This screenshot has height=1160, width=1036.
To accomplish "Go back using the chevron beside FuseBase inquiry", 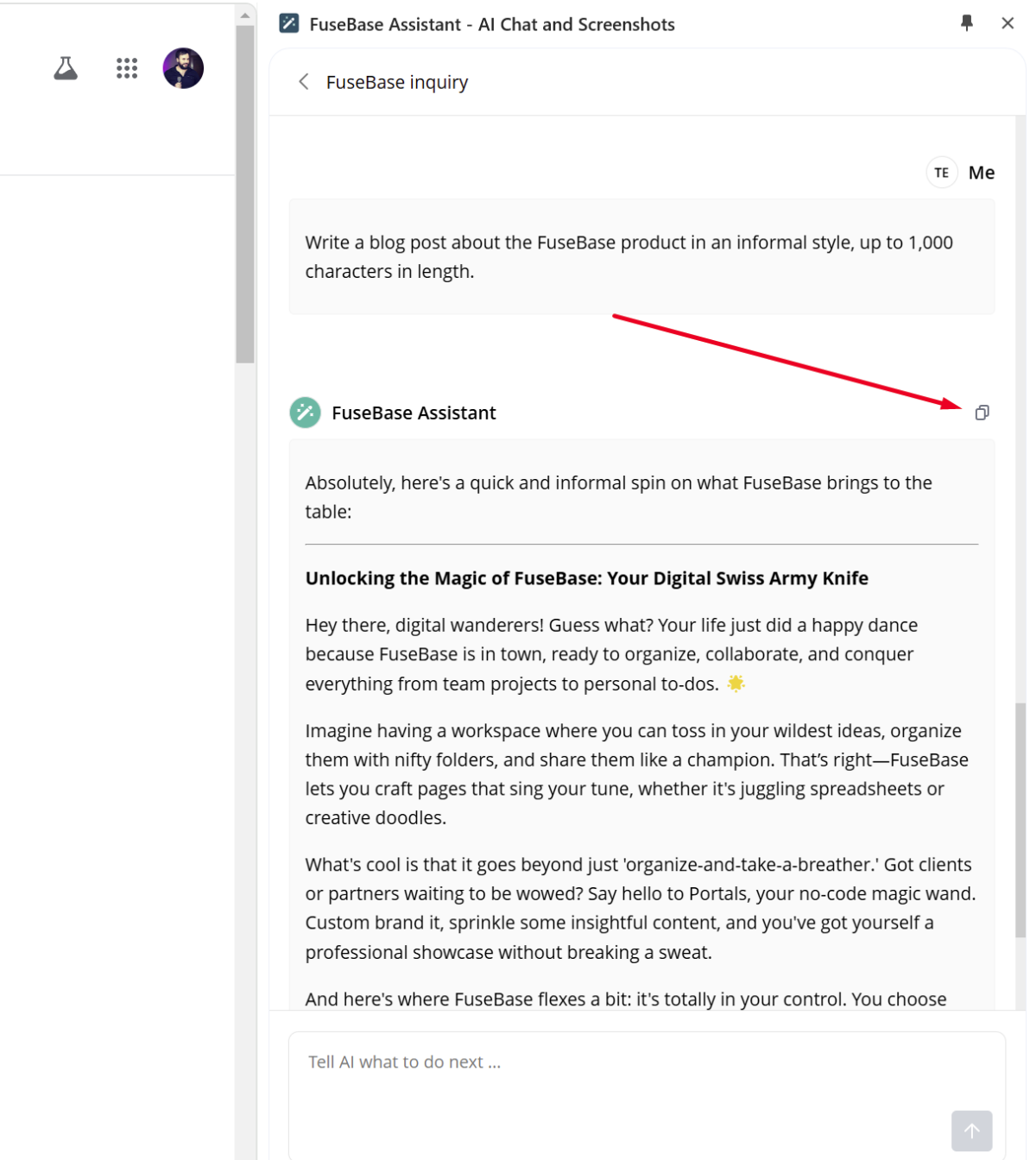I will [x=303, y=81].
